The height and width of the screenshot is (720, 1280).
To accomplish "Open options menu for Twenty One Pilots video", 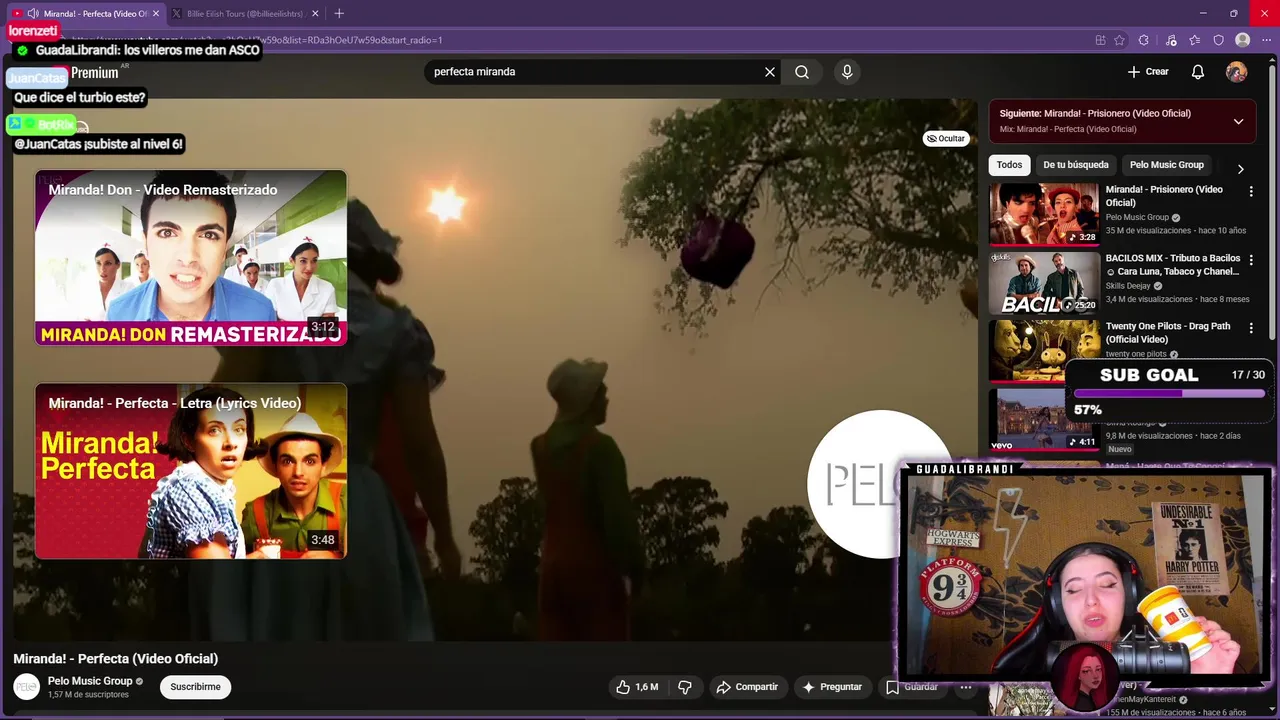I will tap(1251, 328).
